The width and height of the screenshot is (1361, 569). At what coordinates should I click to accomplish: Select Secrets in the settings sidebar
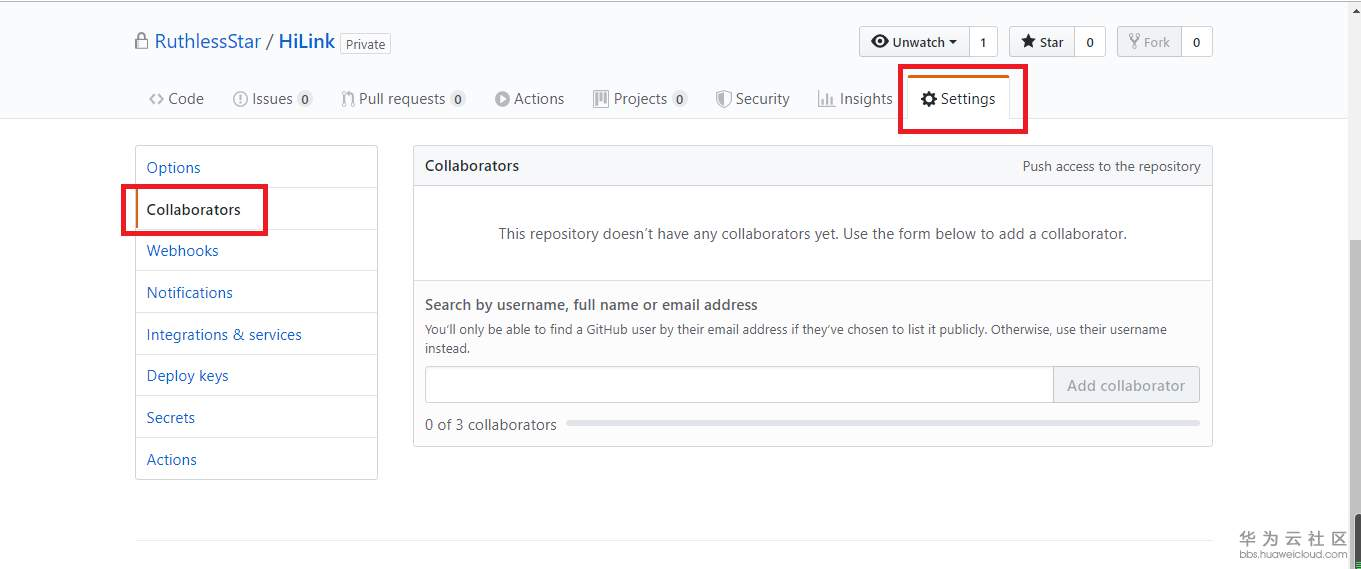171,418
